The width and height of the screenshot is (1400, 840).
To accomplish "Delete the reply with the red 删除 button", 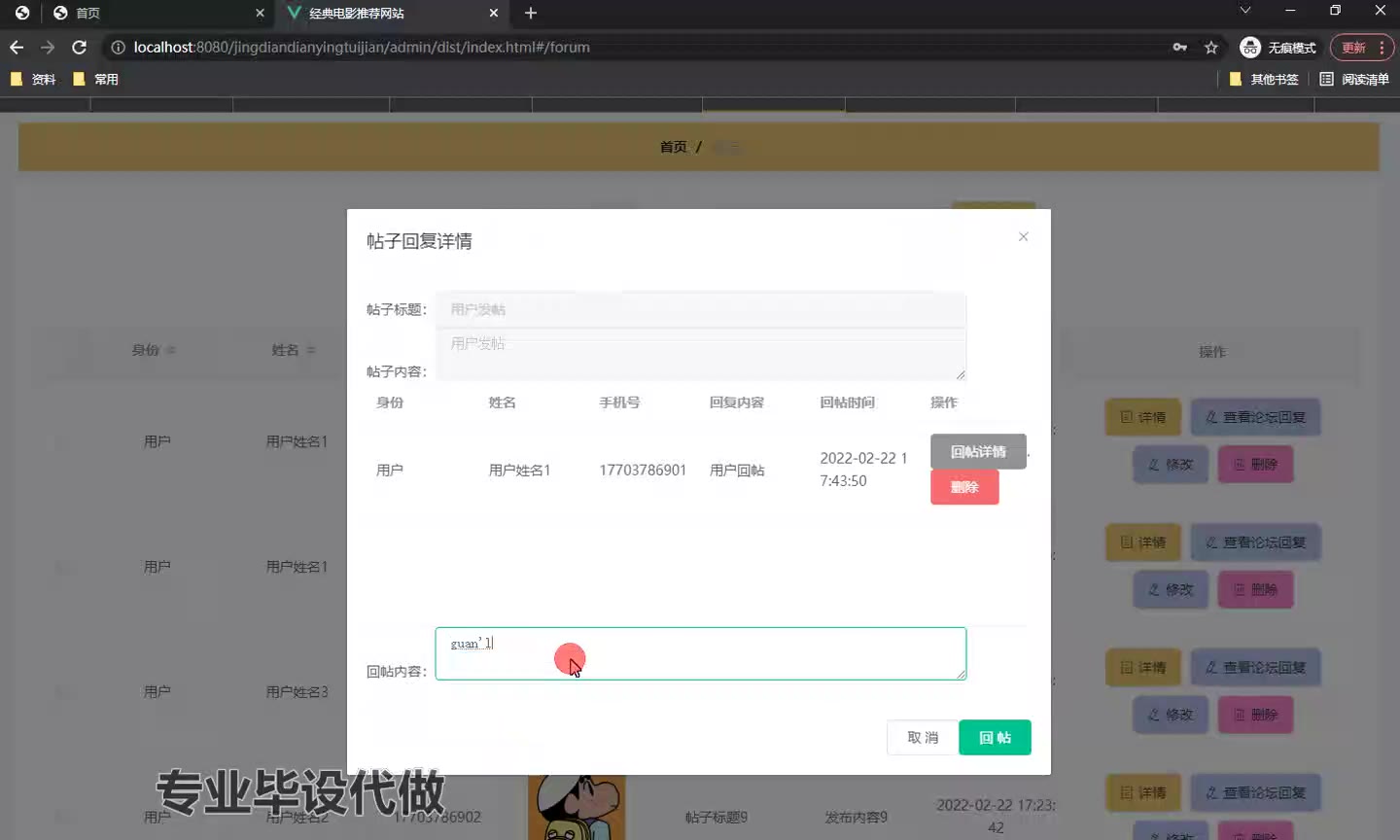I will (x=964, y=487).
